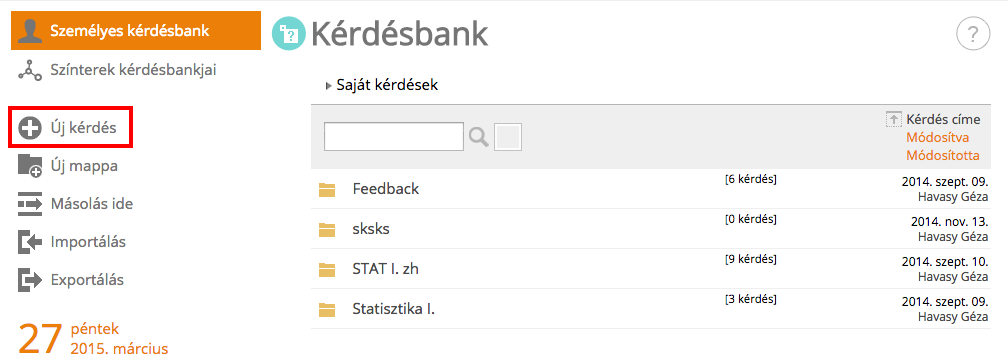Toggle sort direction arrow next to Kérdés címe
The width and height of the screenshot is (1008, 363).
(894, 120)
